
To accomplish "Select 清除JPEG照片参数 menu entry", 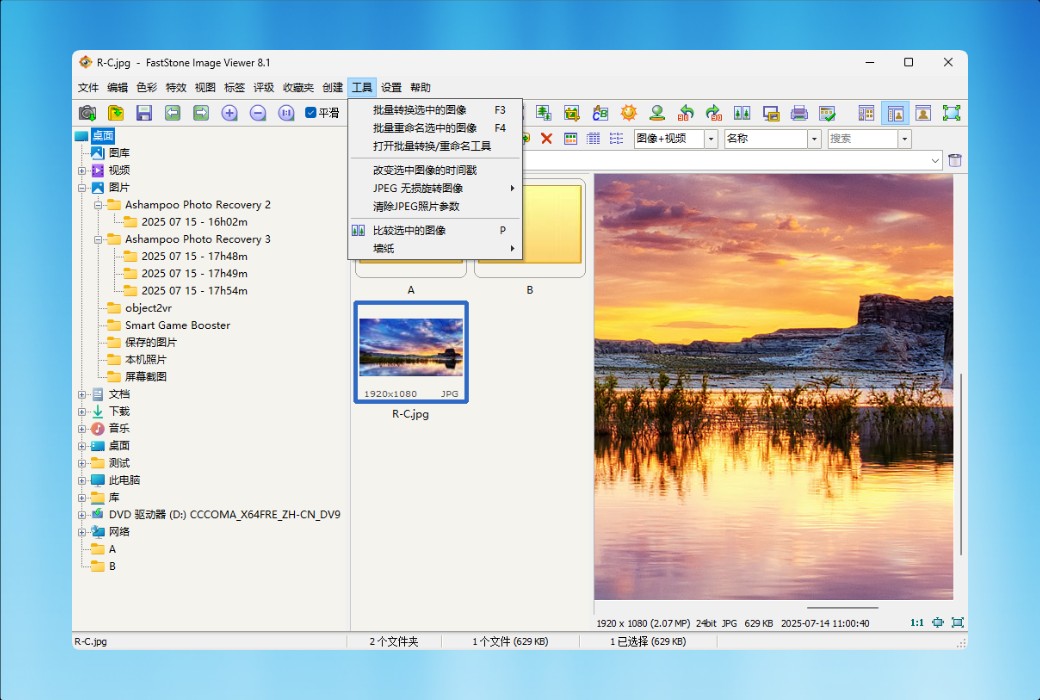I will point(436,206).
